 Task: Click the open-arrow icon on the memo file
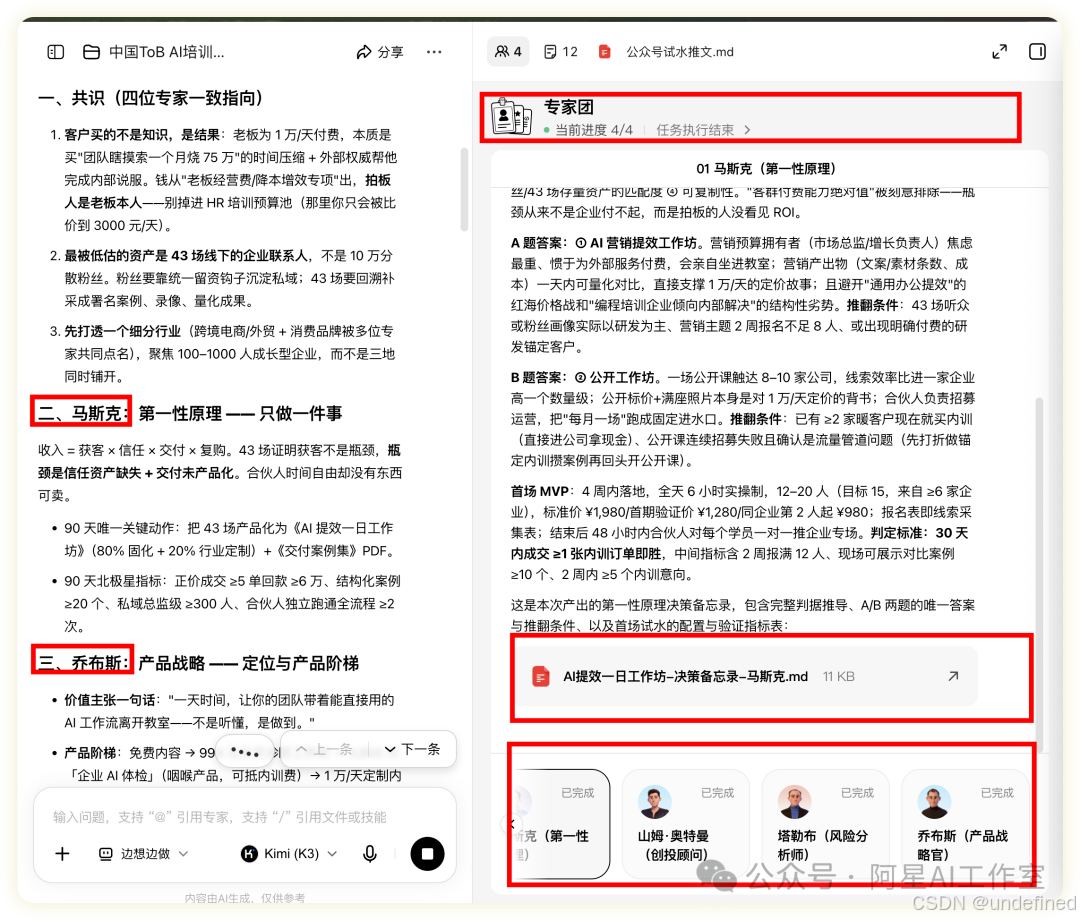point(953,676)
